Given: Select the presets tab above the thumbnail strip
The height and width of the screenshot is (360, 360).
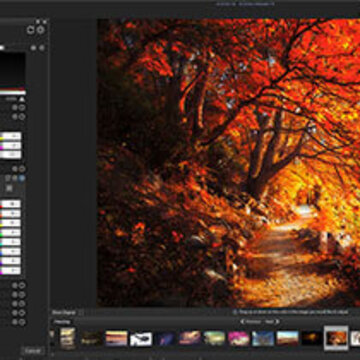Looking at the screenshot, I should coord(62,322).
